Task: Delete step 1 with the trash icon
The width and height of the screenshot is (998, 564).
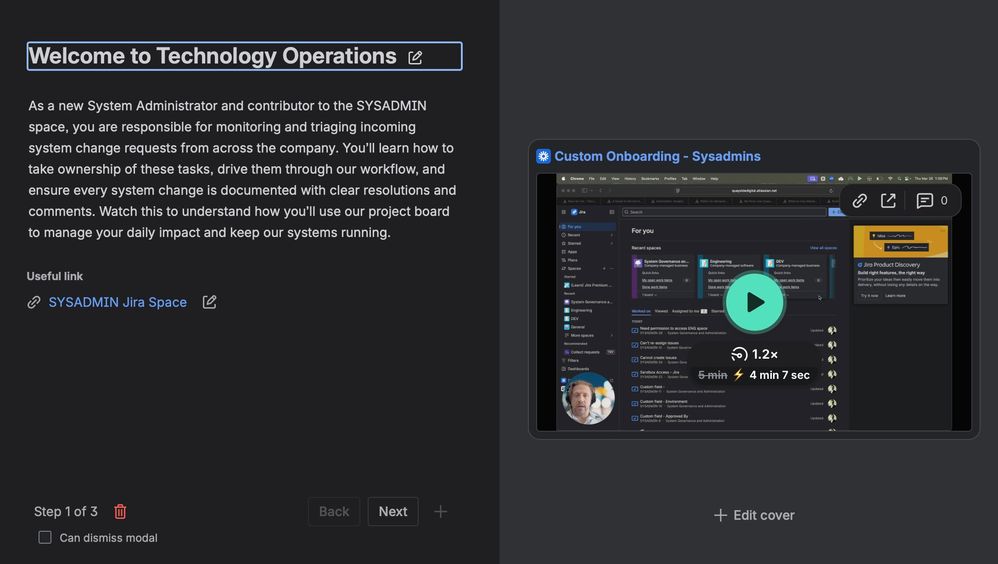Action: [x=120, y=512]
